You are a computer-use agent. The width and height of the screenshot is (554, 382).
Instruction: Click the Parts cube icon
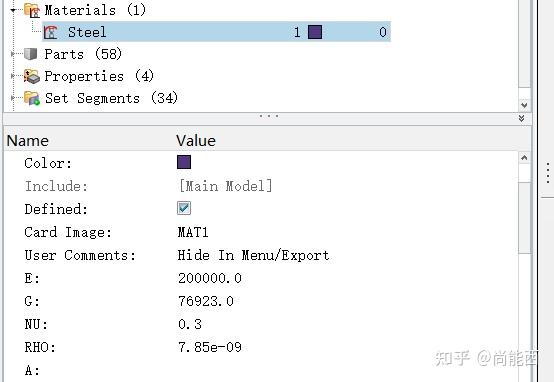click(x=31, y=54)
